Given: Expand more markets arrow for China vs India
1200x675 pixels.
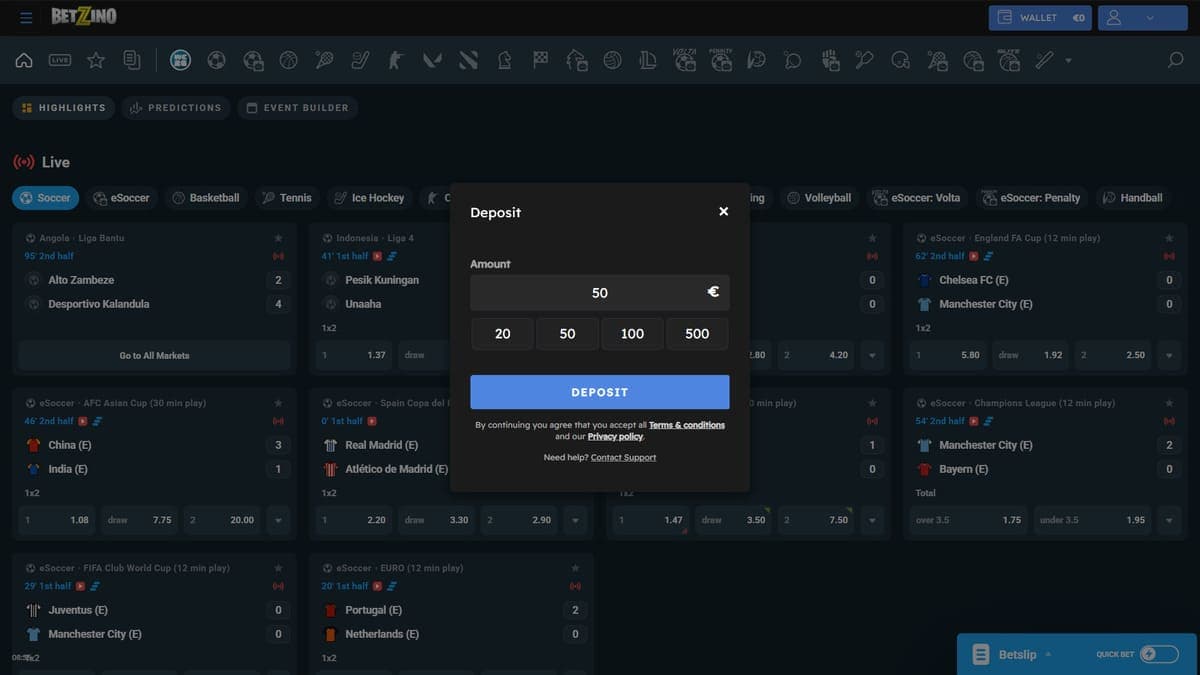Looking at the screenshot, I should pos(278,520).
